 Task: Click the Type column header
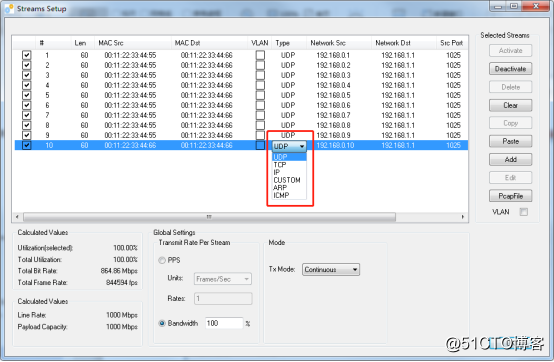[289, 43]
